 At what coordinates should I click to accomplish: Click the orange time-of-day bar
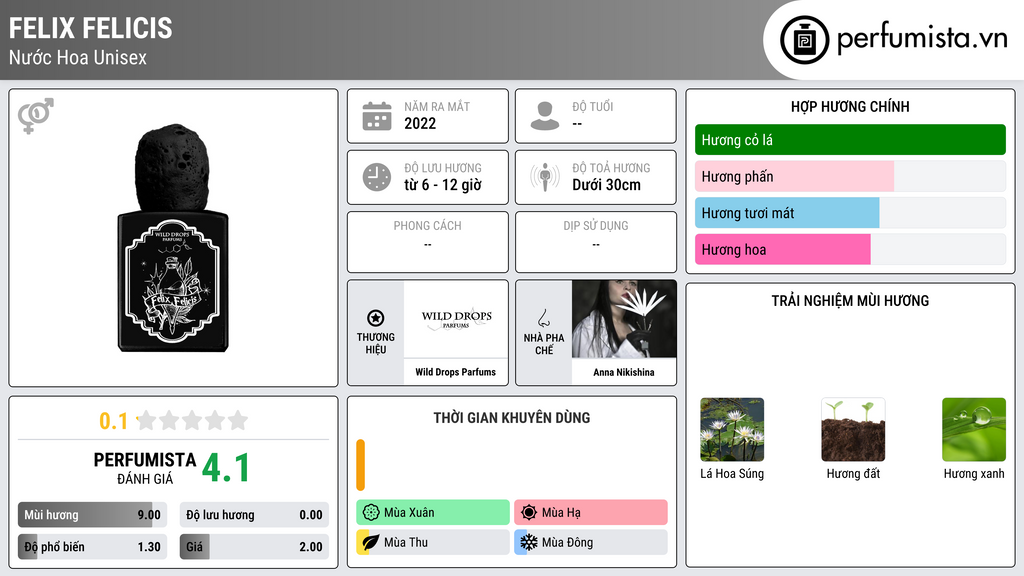pos(360,465)
